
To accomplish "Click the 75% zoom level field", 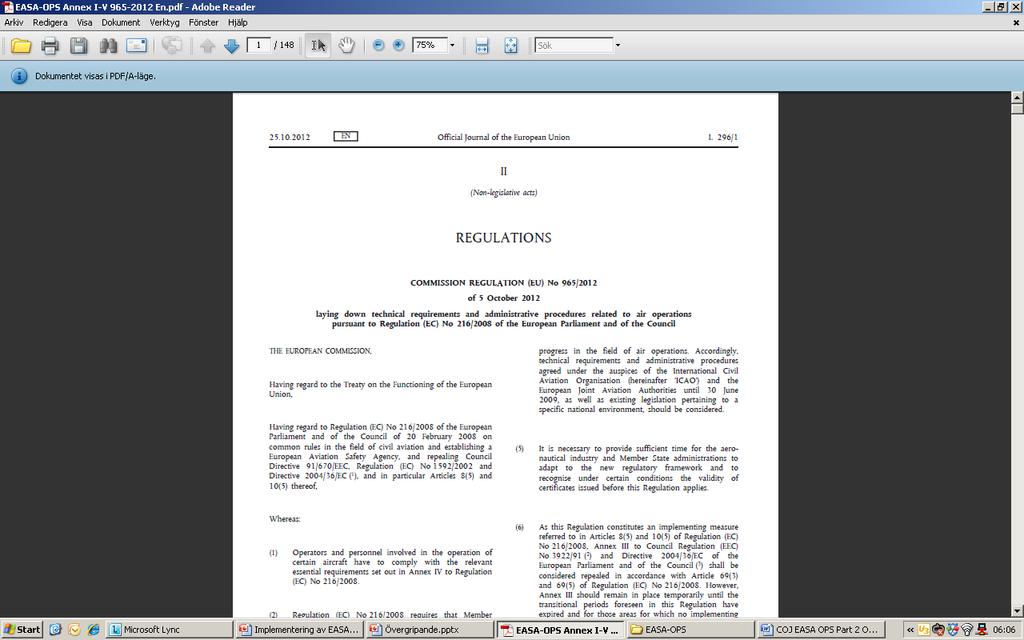I will [430, 45].
